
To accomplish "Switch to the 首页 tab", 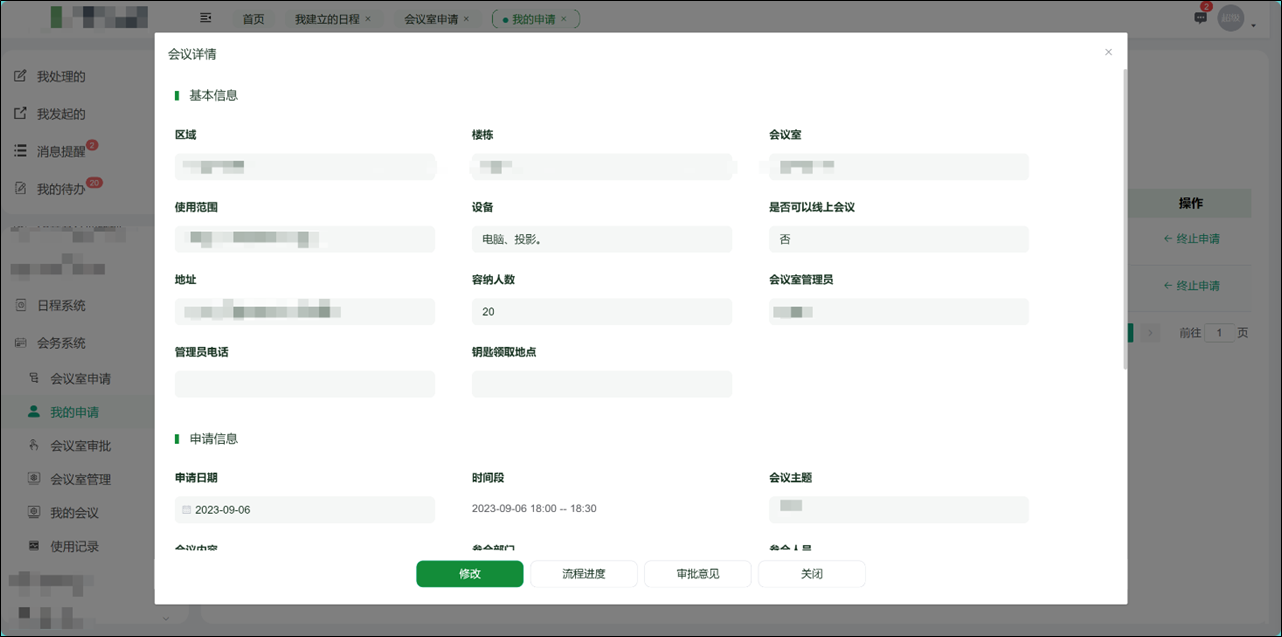I will point(253,17).
